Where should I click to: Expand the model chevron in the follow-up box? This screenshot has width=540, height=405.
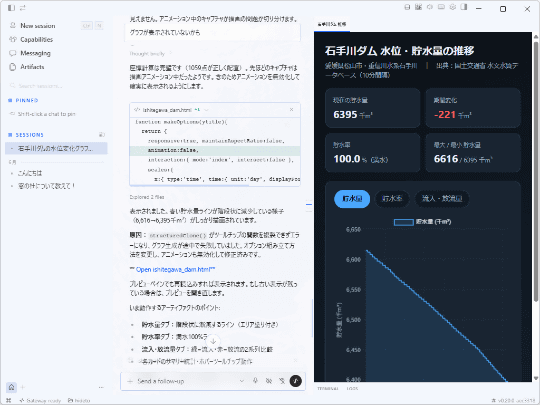pos(242,381)
